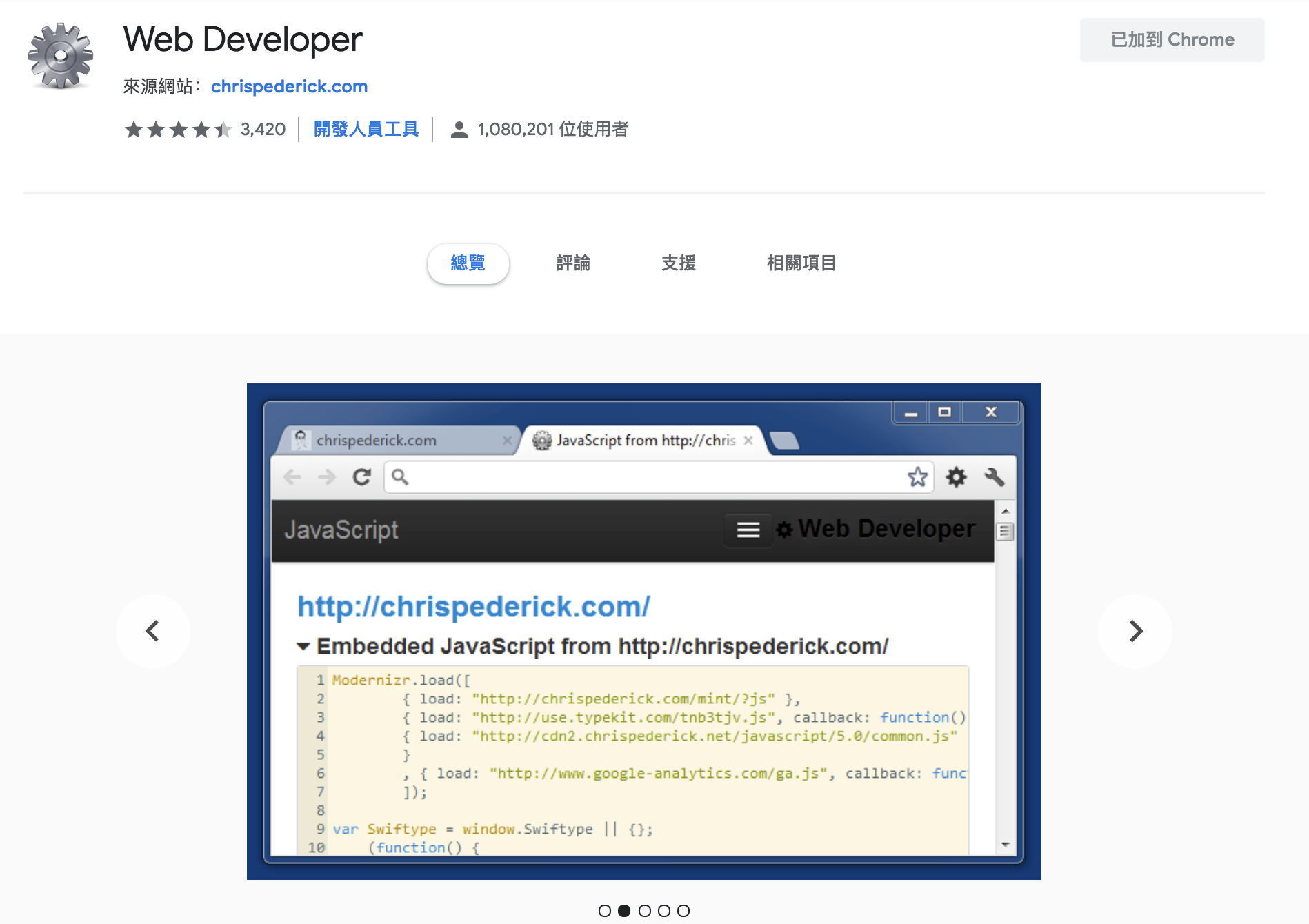Click the search magnifier icon in the address bar
Viewport: 1309px width, 924px height.
pos(400,476)
